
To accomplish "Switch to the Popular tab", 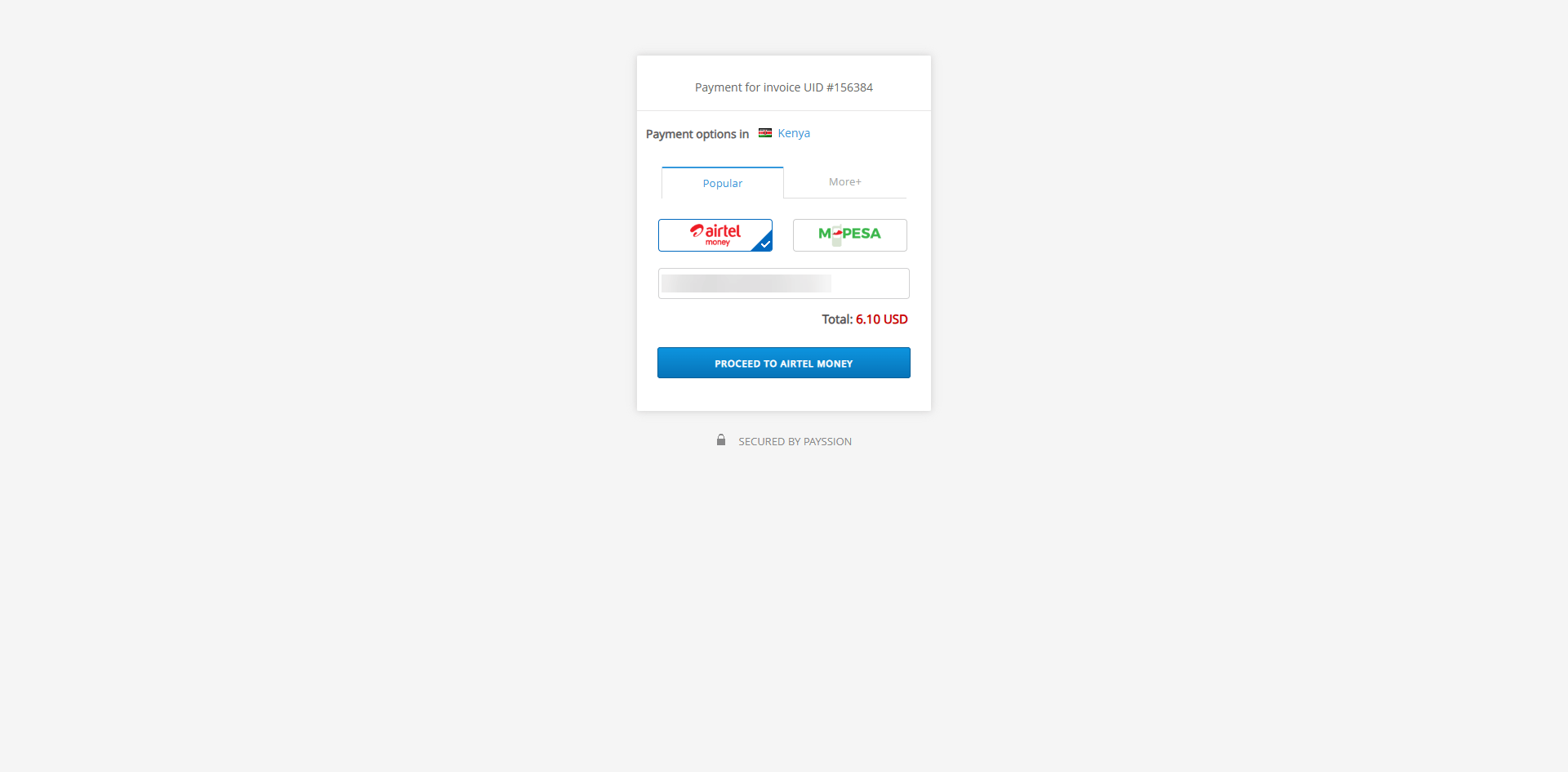I will [723, 183].
